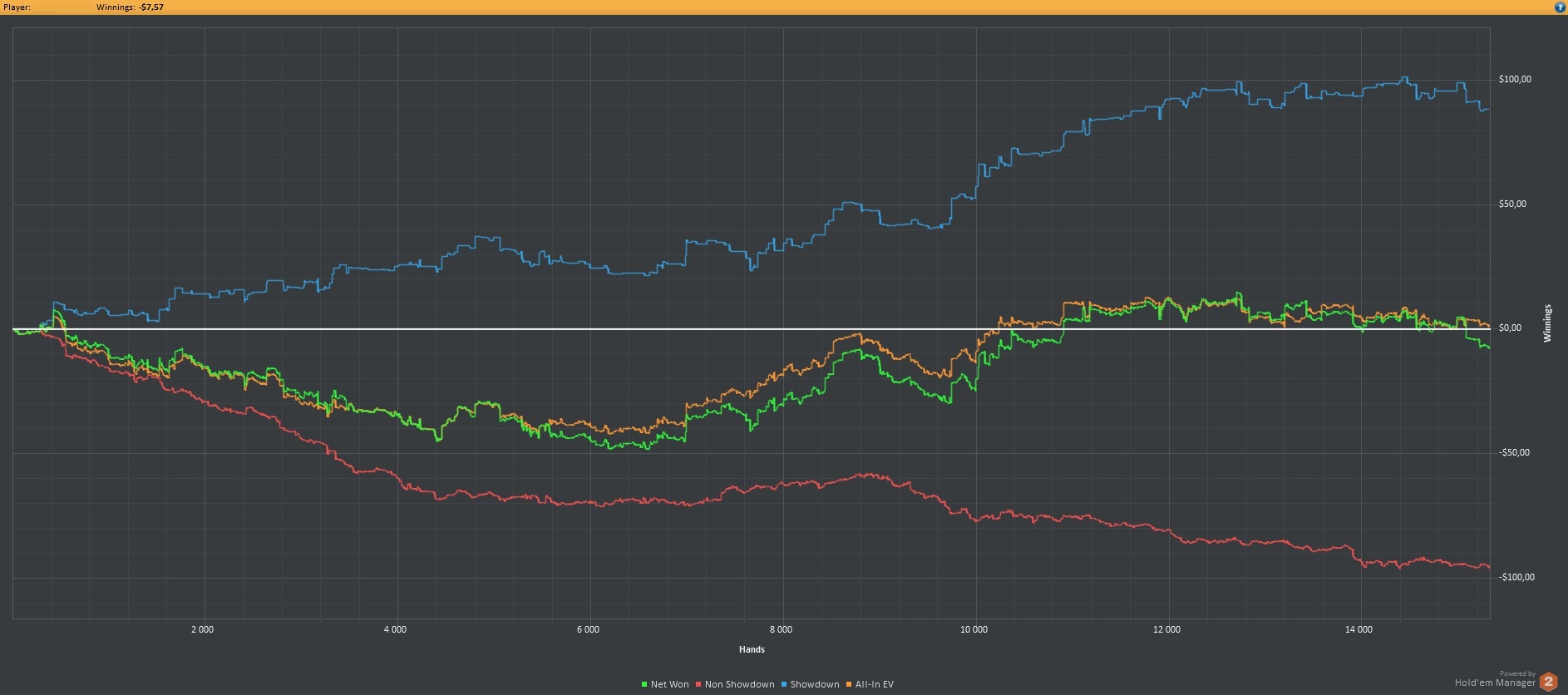Click the 12 000 hands axis tick

pyautogui.click(x=1166, y=629)
